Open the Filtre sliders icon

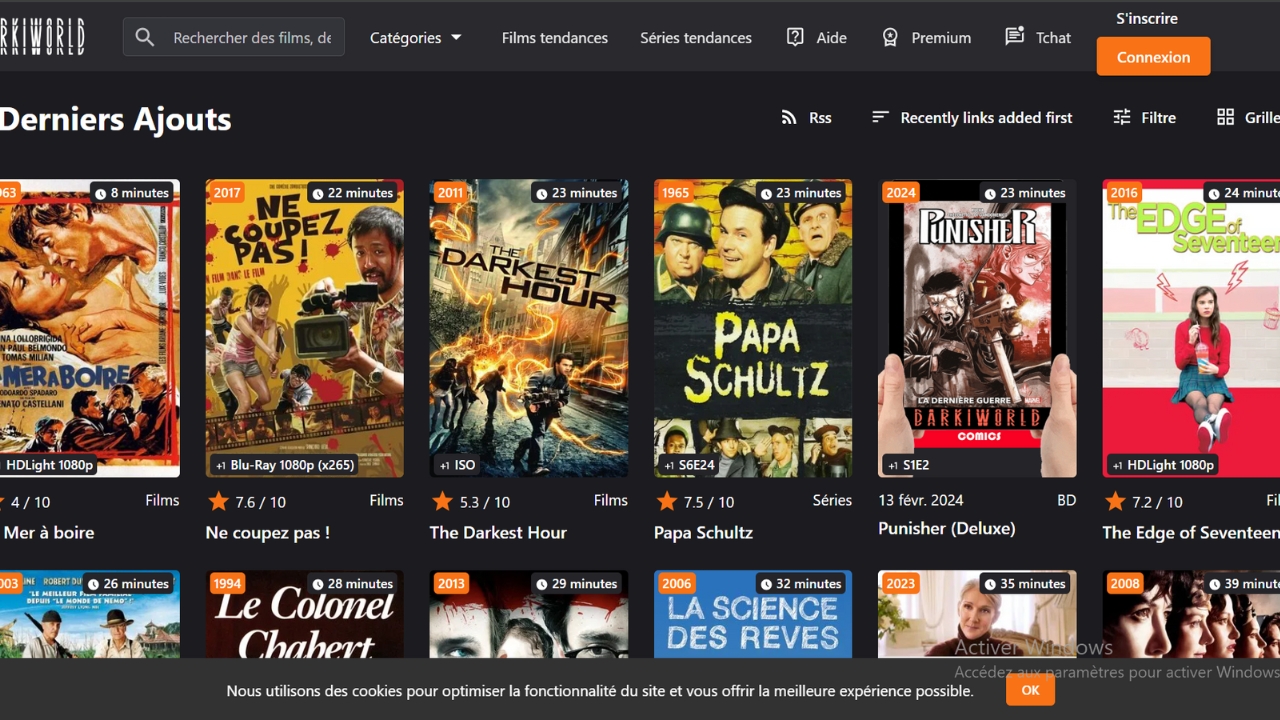pyautogui.click(x=1122, y=117)
